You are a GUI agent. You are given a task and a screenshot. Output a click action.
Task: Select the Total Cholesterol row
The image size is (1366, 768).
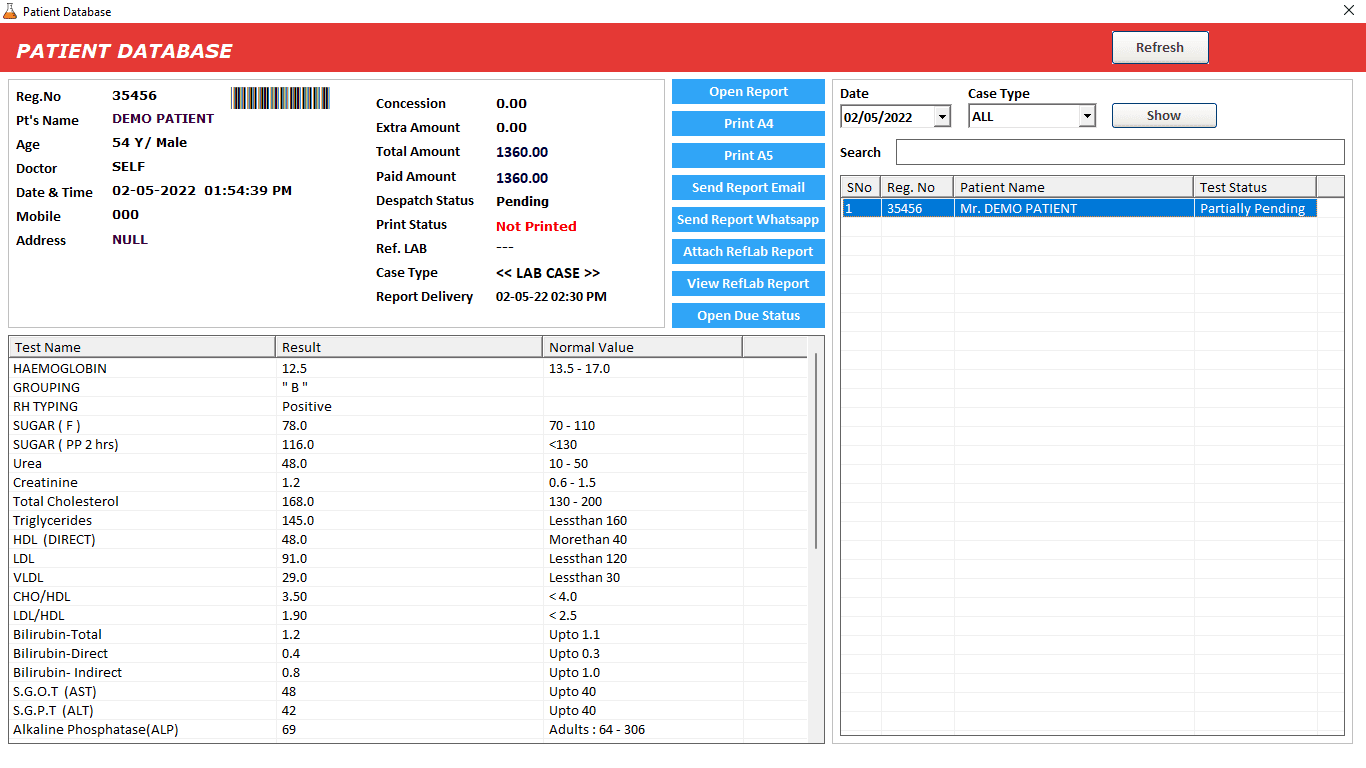pos(408,501)
